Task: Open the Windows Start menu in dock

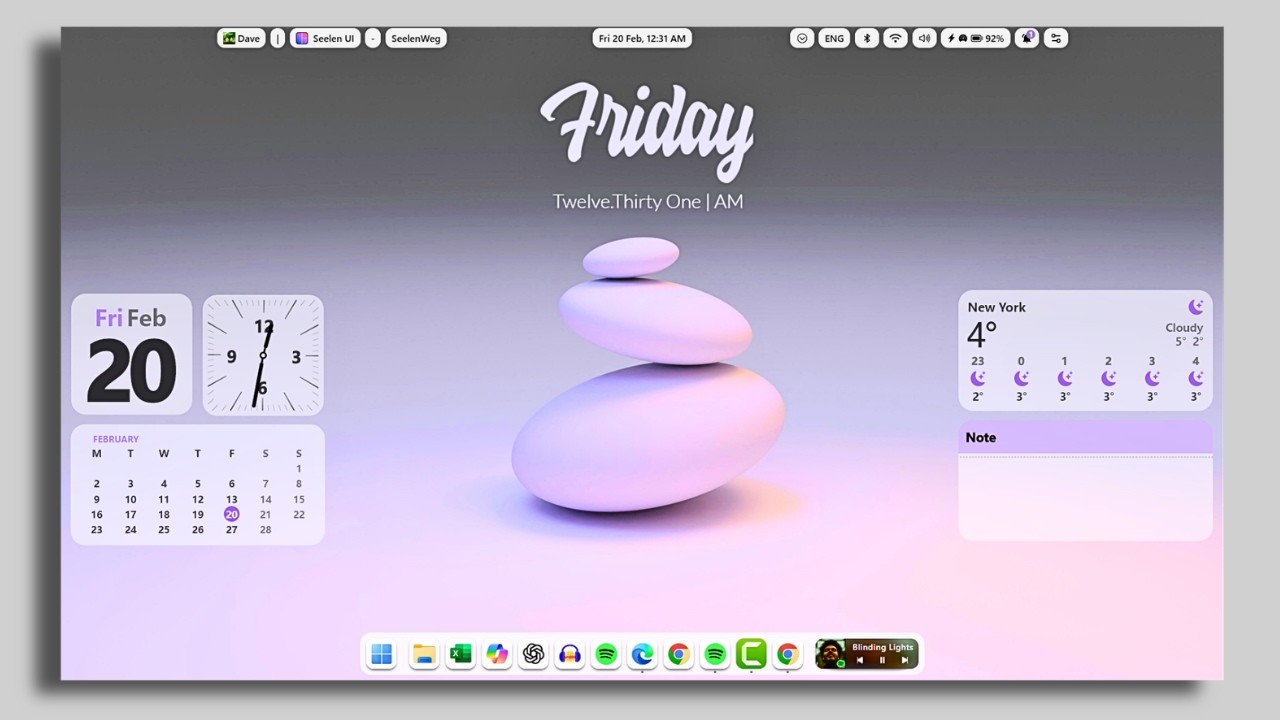Action: tap(382, 654)
